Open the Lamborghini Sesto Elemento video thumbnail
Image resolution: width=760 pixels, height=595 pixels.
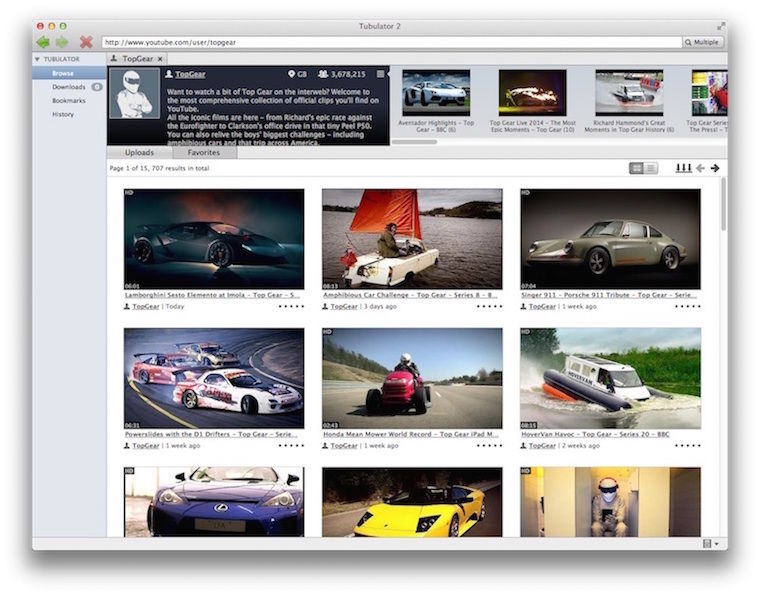pyautogui.click(x=214, y=239)
